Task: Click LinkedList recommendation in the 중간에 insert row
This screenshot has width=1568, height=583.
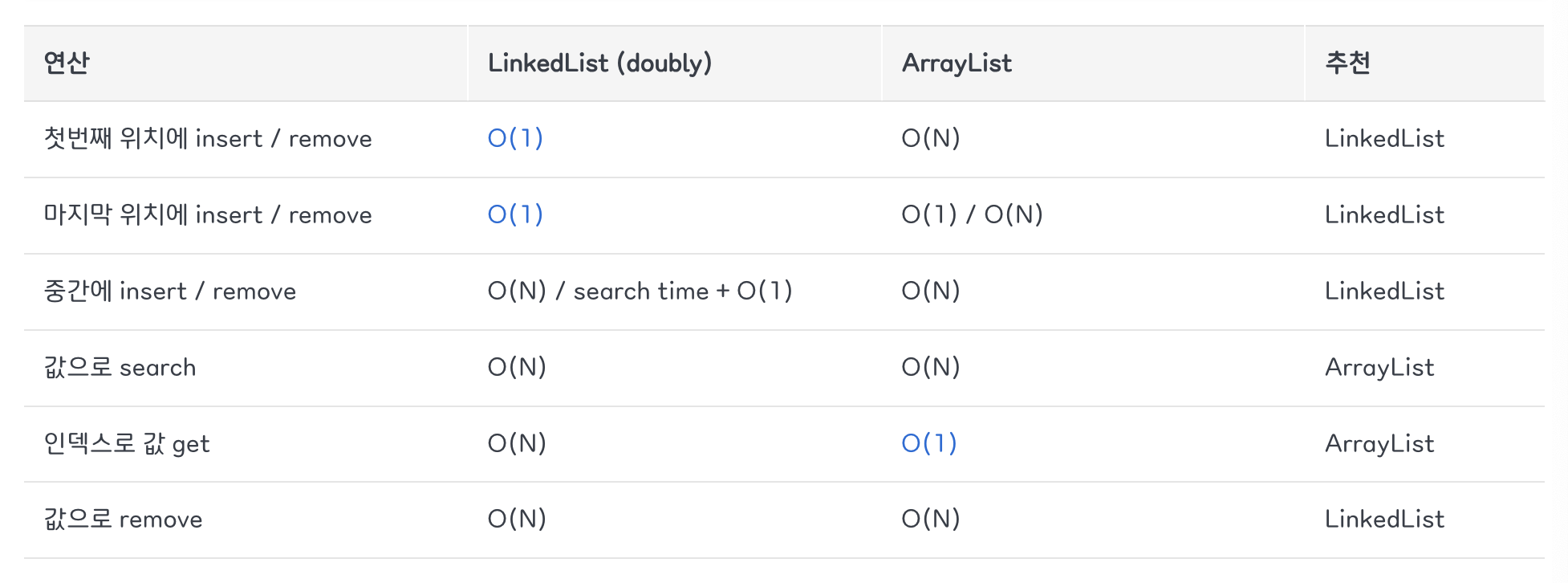Action: coord(1384,291)
